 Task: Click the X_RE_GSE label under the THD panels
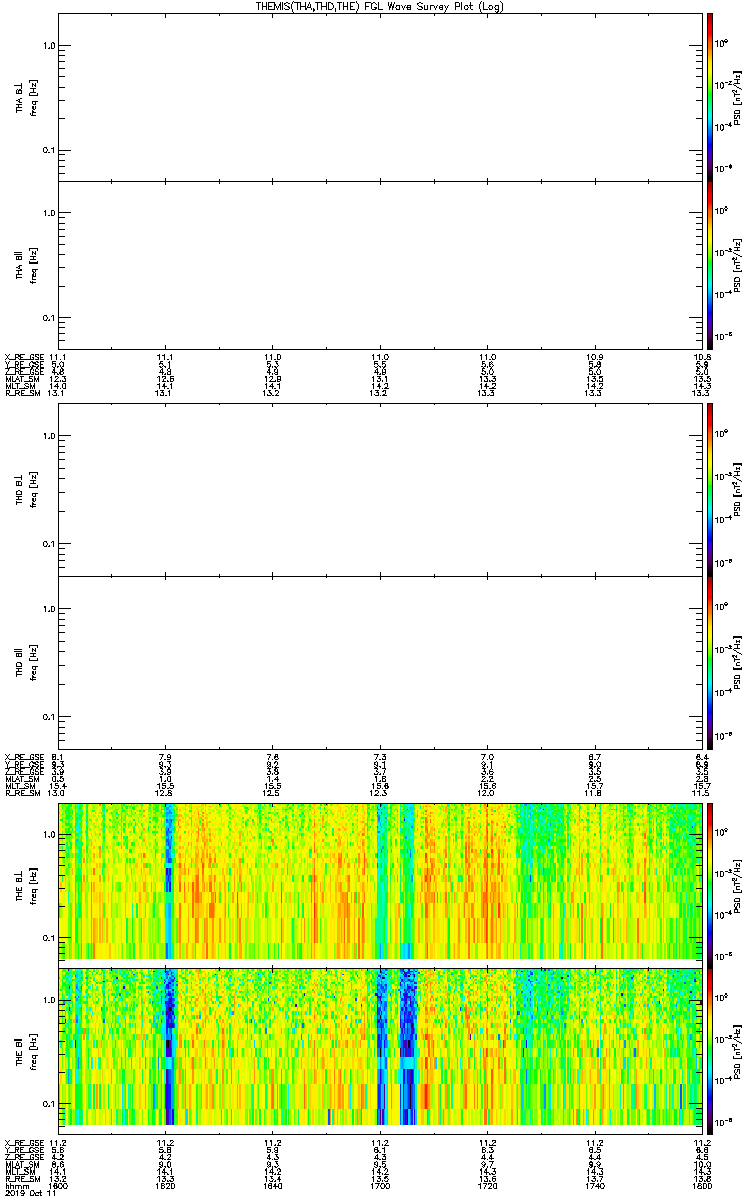click(23, 757)
